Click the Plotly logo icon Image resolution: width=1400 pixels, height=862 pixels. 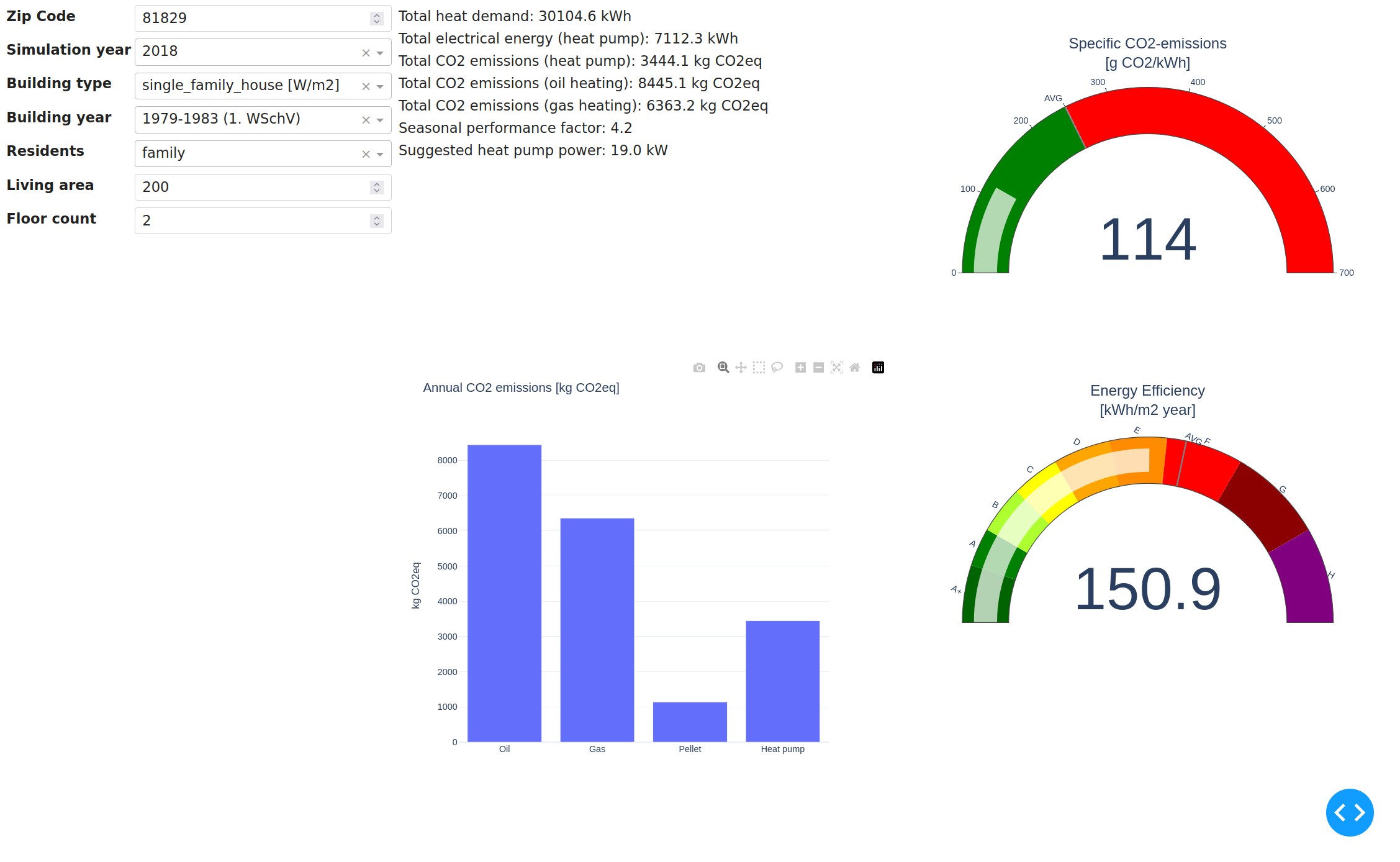point(878,368)
